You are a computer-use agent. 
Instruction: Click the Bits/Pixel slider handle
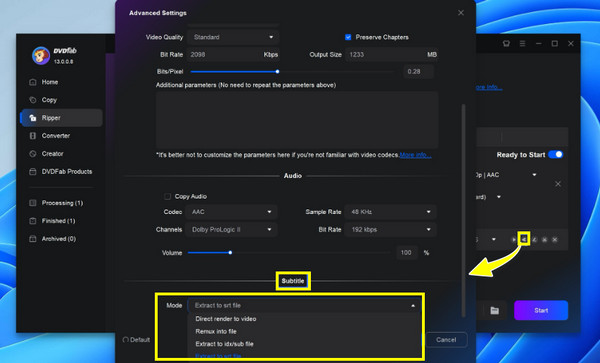pos(277,72)
